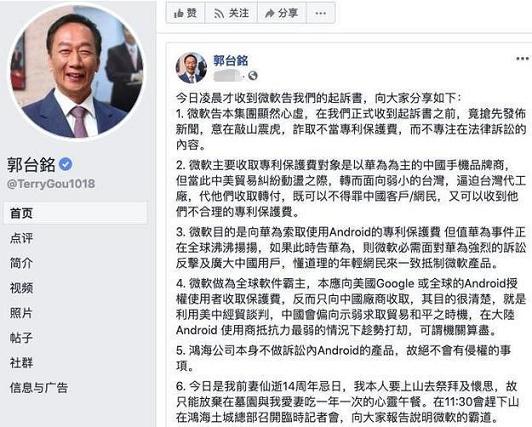Click the arrow icon on Share
Screen dimensions: 532x427
point(270,13)
